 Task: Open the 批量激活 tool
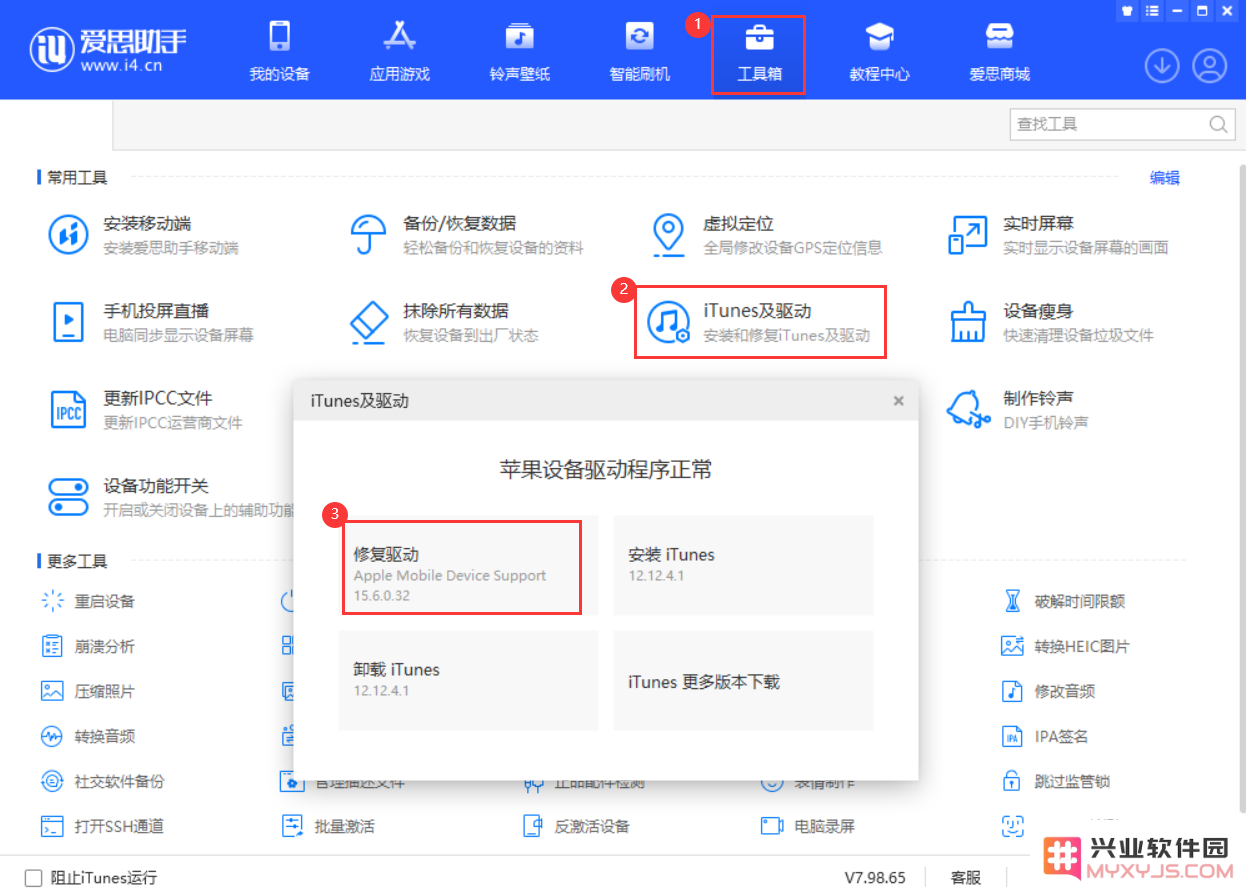[328, 826]
